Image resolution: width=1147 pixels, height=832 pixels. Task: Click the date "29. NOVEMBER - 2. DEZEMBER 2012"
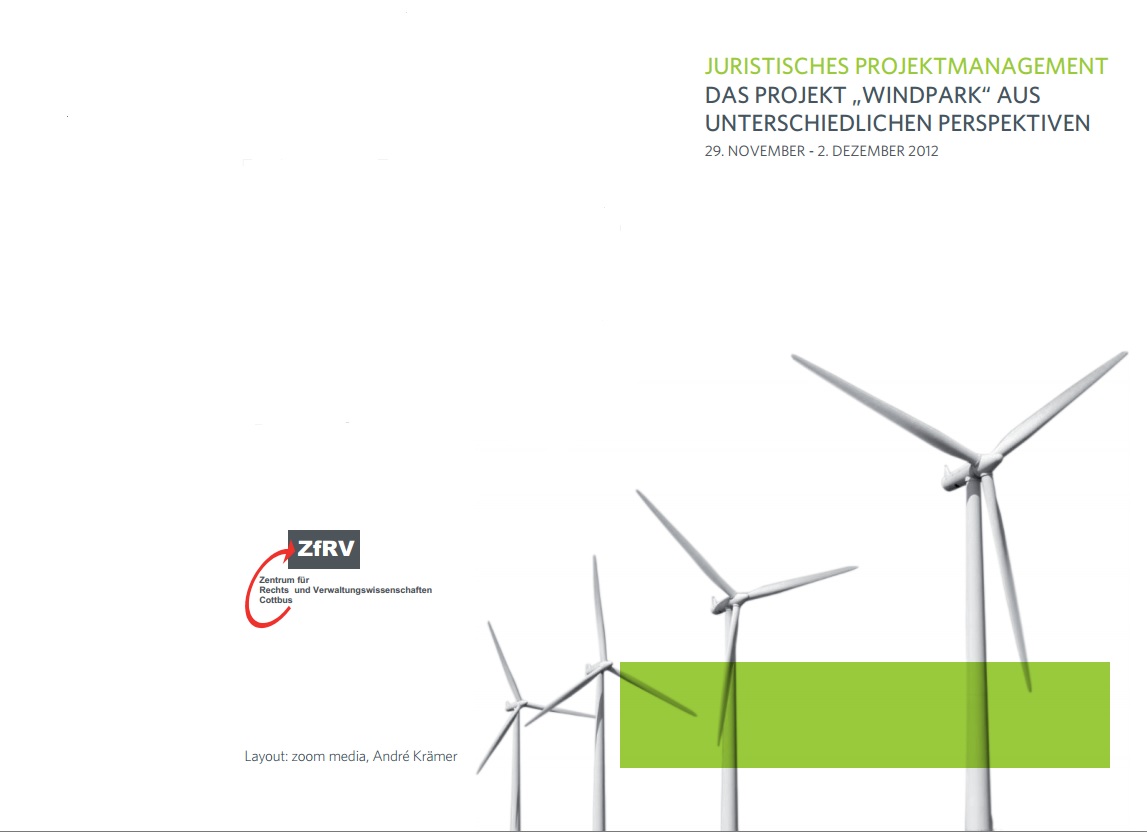click(821, 151)
